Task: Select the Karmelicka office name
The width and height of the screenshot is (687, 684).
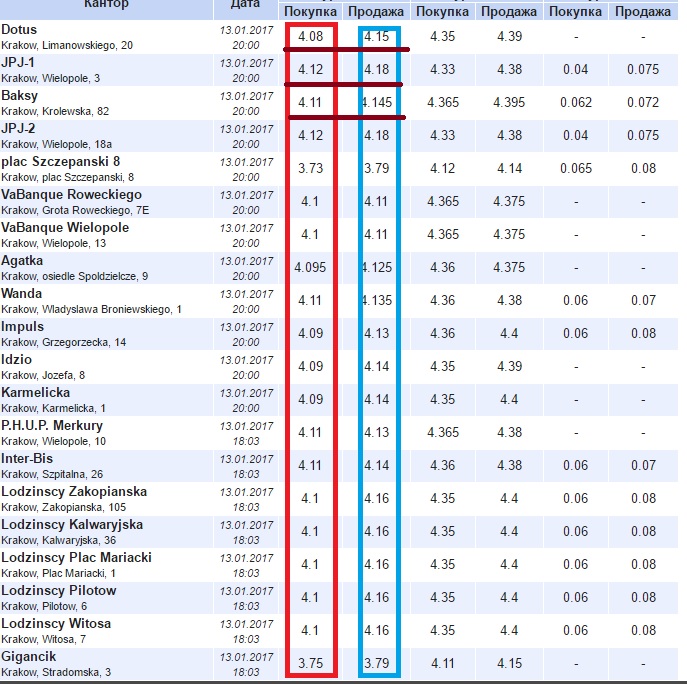Action: point(35,393)
